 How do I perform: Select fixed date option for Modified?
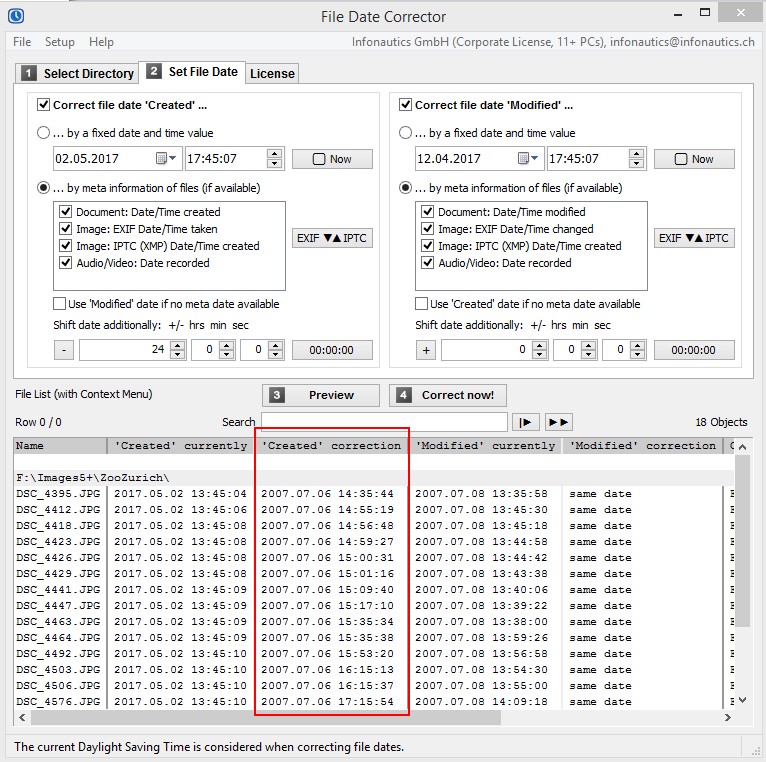(405, 133)
